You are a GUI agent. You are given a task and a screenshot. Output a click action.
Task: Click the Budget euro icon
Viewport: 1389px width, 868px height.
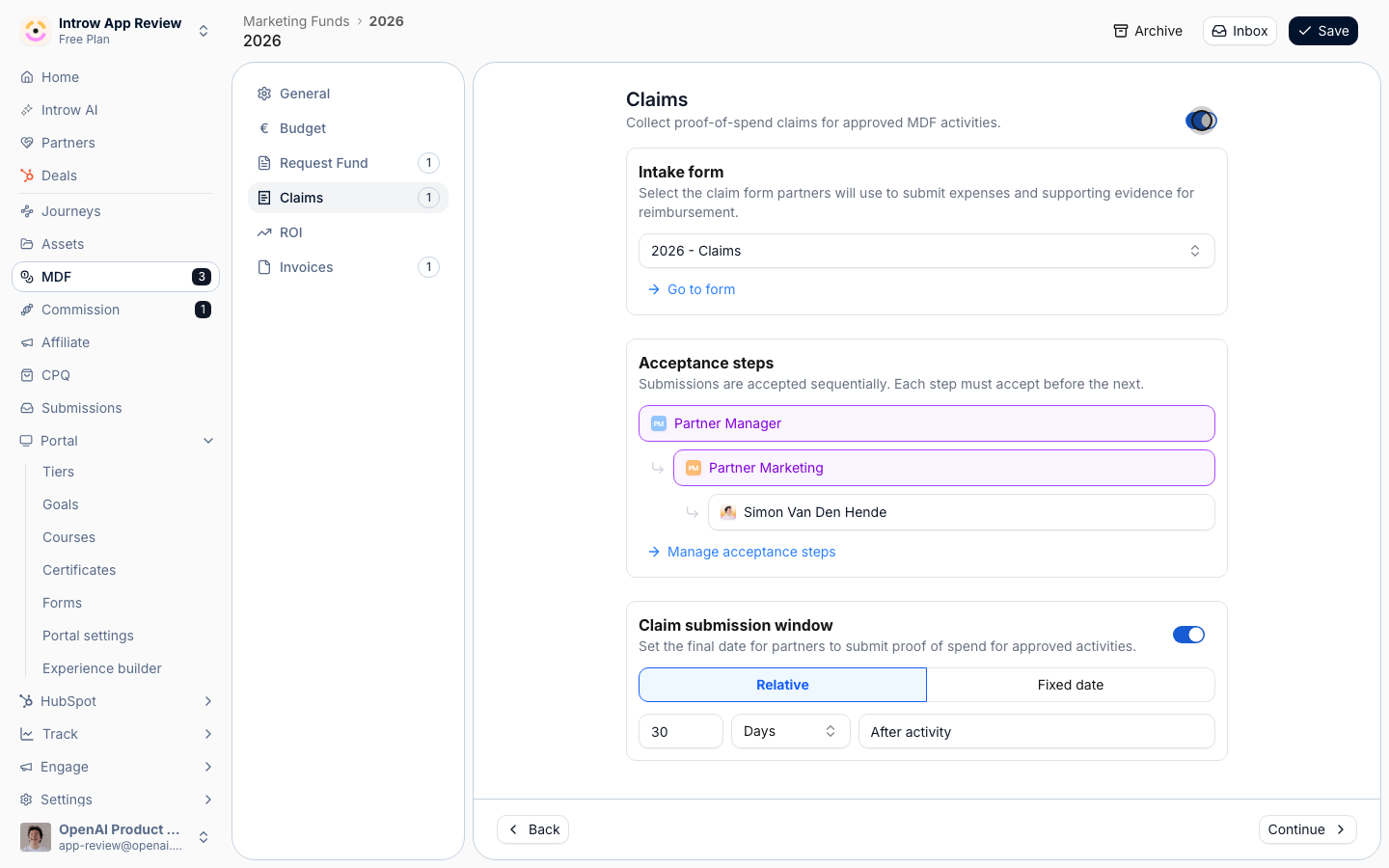(264, 128)
